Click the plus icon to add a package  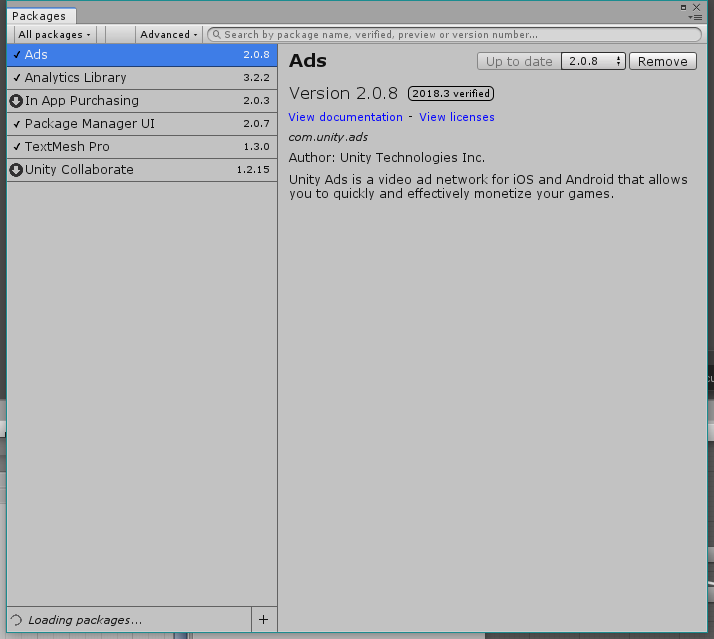264,619
